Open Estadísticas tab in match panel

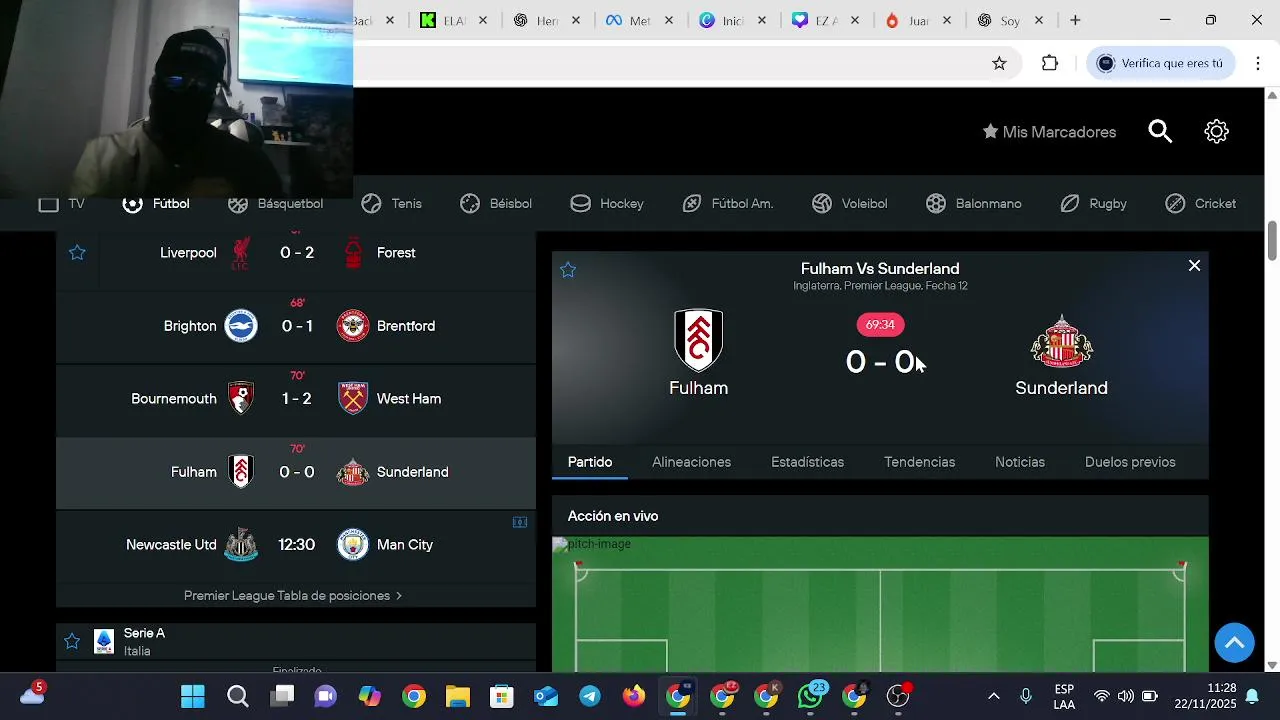click(x=807, y=462)
